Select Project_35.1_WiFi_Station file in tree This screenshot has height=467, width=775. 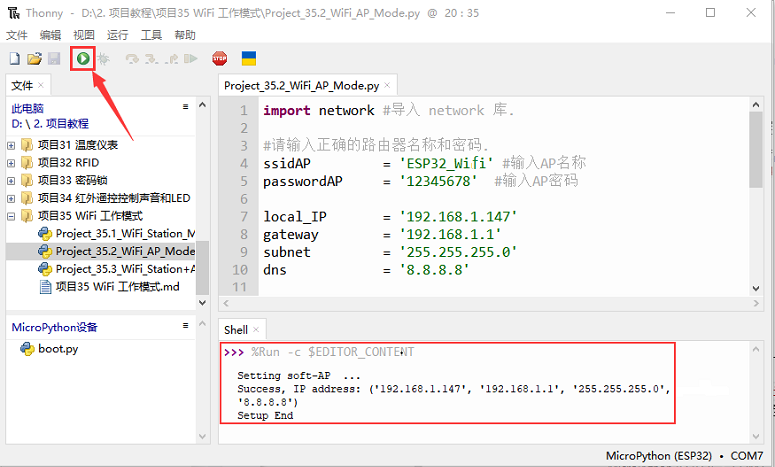coord(124,234)
